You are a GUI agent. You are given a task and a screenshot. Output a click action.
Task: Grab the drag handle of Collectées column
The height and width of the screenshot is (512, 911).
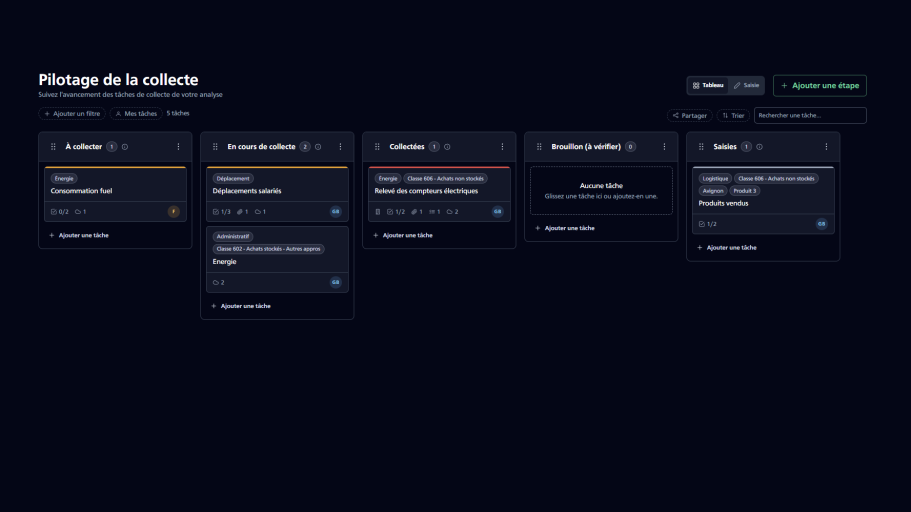(x=377, y=147)
